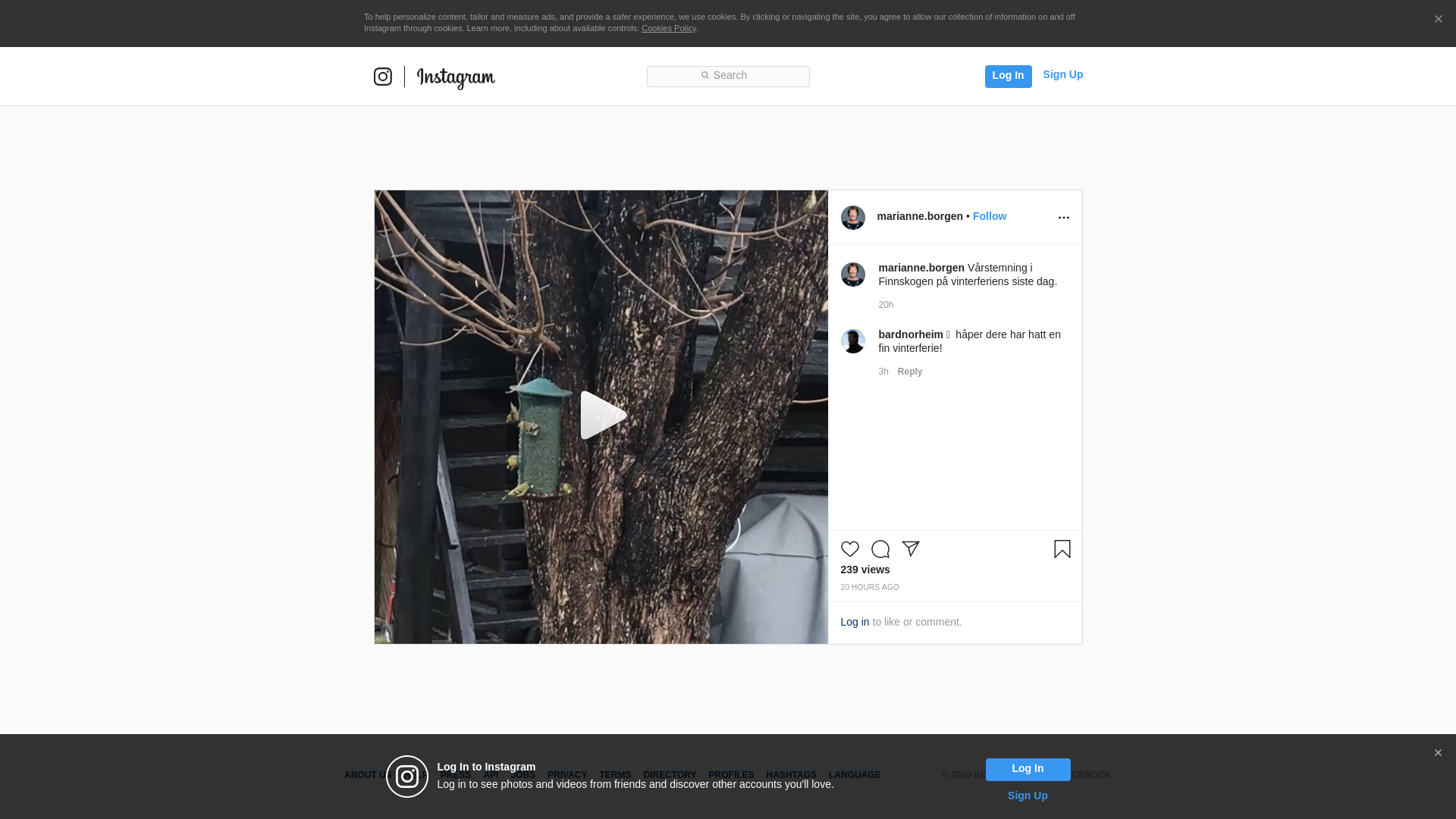Open marianne.borgen username in post header
The width and height of the screenshot is (1456, 819).
920,216
